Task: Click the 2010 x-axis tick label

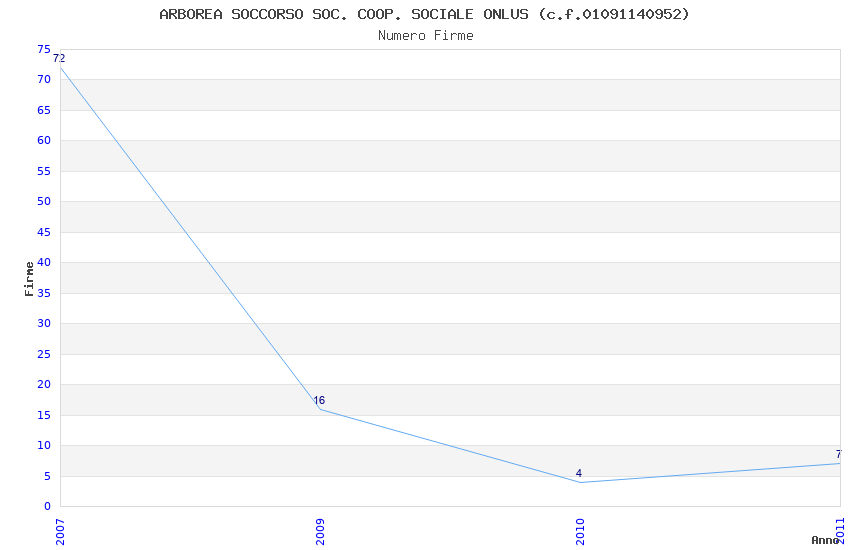Action: [x=580, y=532]
